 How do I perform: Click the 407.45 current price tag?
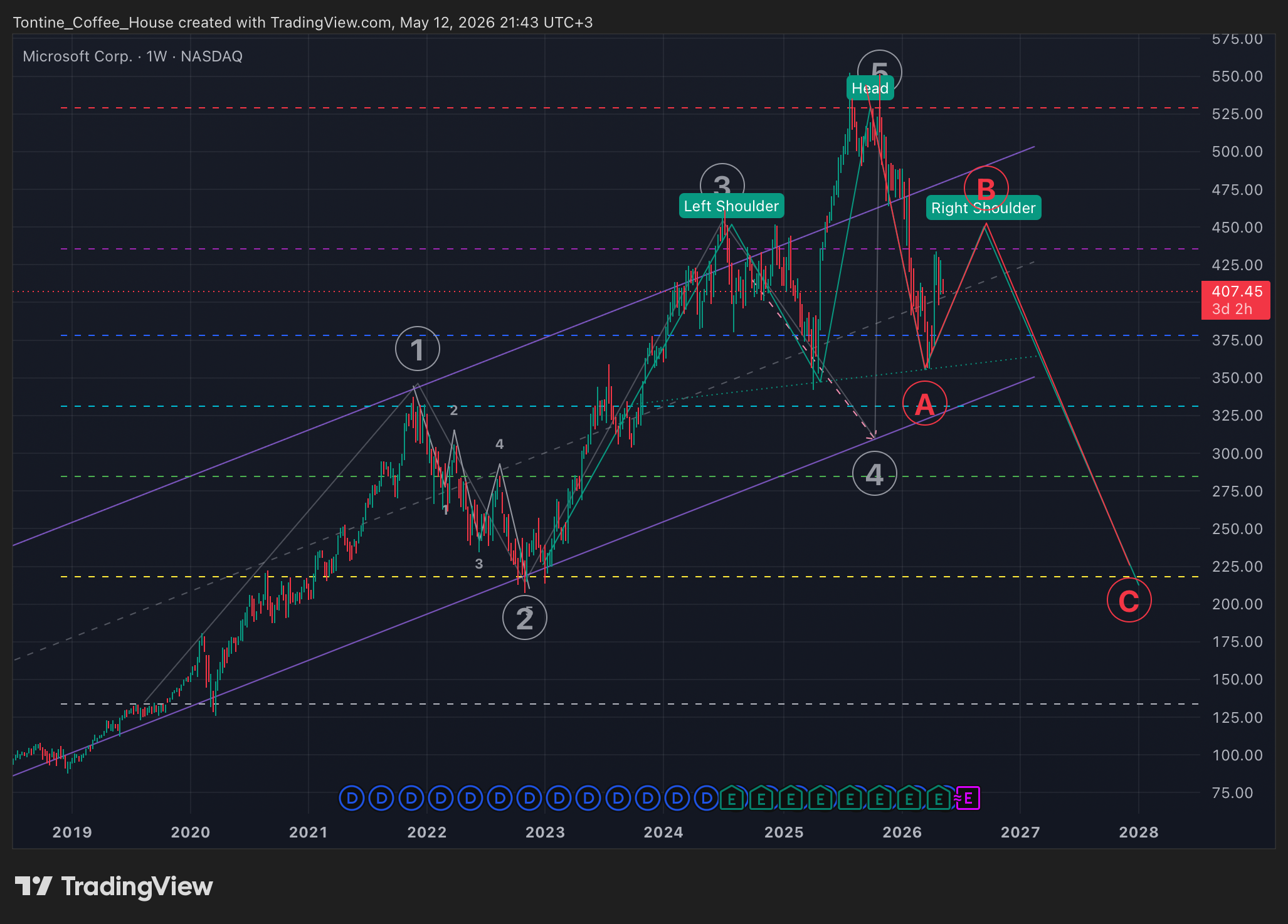(1237, 291)
